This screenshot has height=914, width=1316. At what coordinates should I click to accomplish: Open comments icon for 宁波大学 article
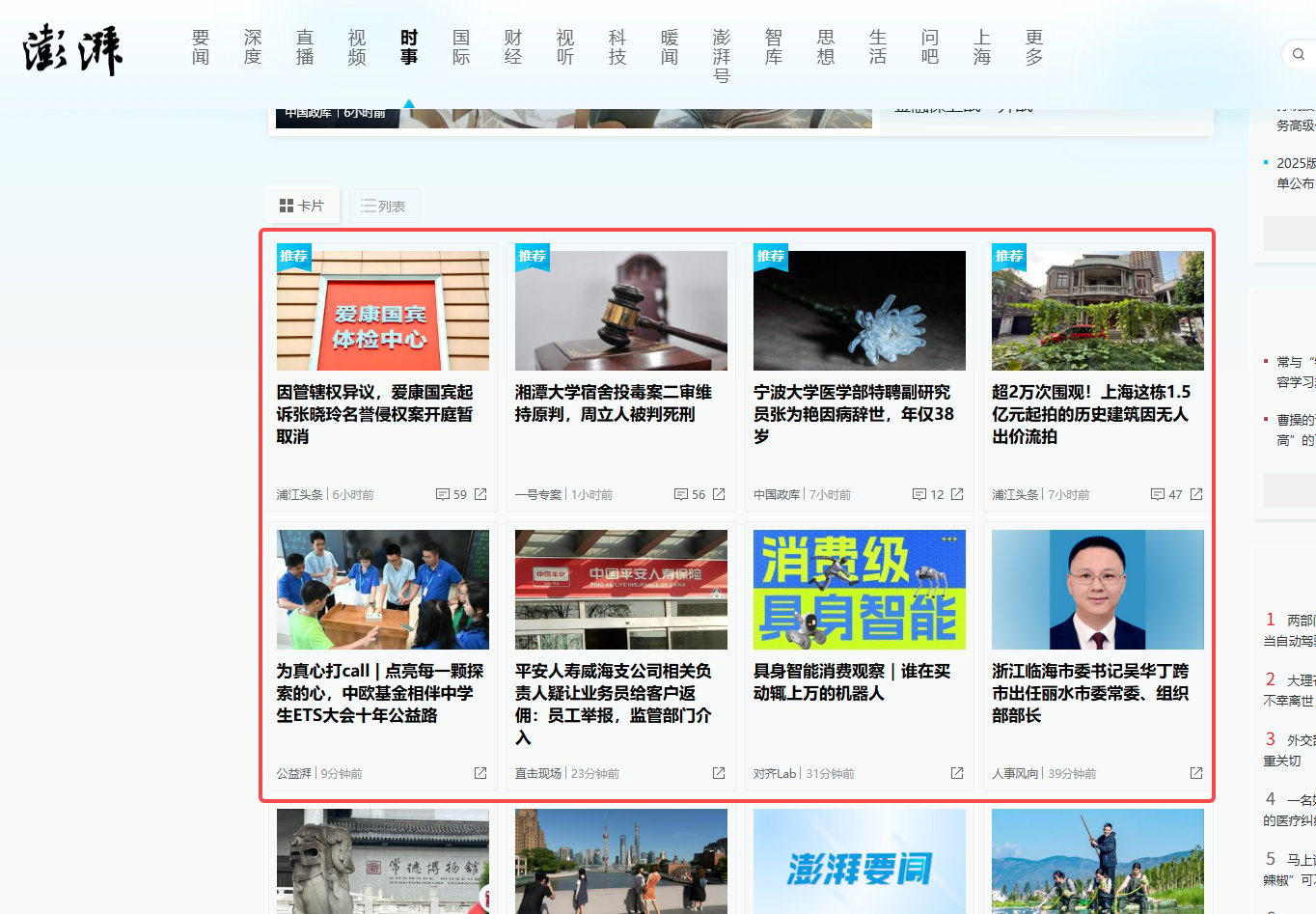pos(919,494)
